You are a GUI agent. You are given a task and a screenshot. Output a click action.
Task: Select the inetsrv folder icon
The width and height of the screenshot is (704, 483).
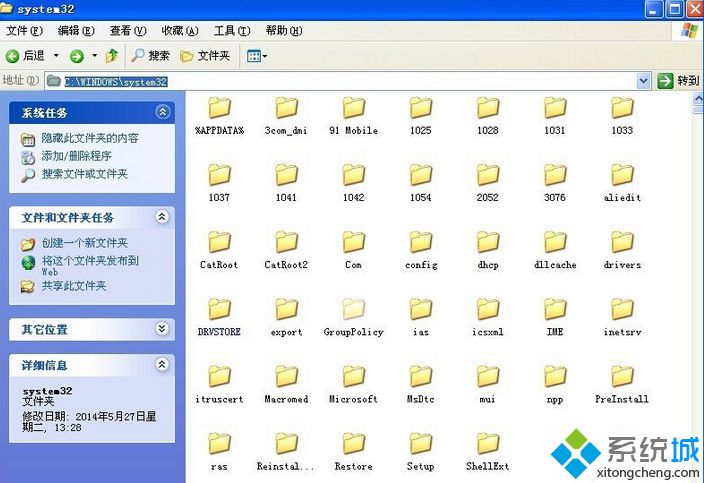pyautogui.click(x=622, y=309)
